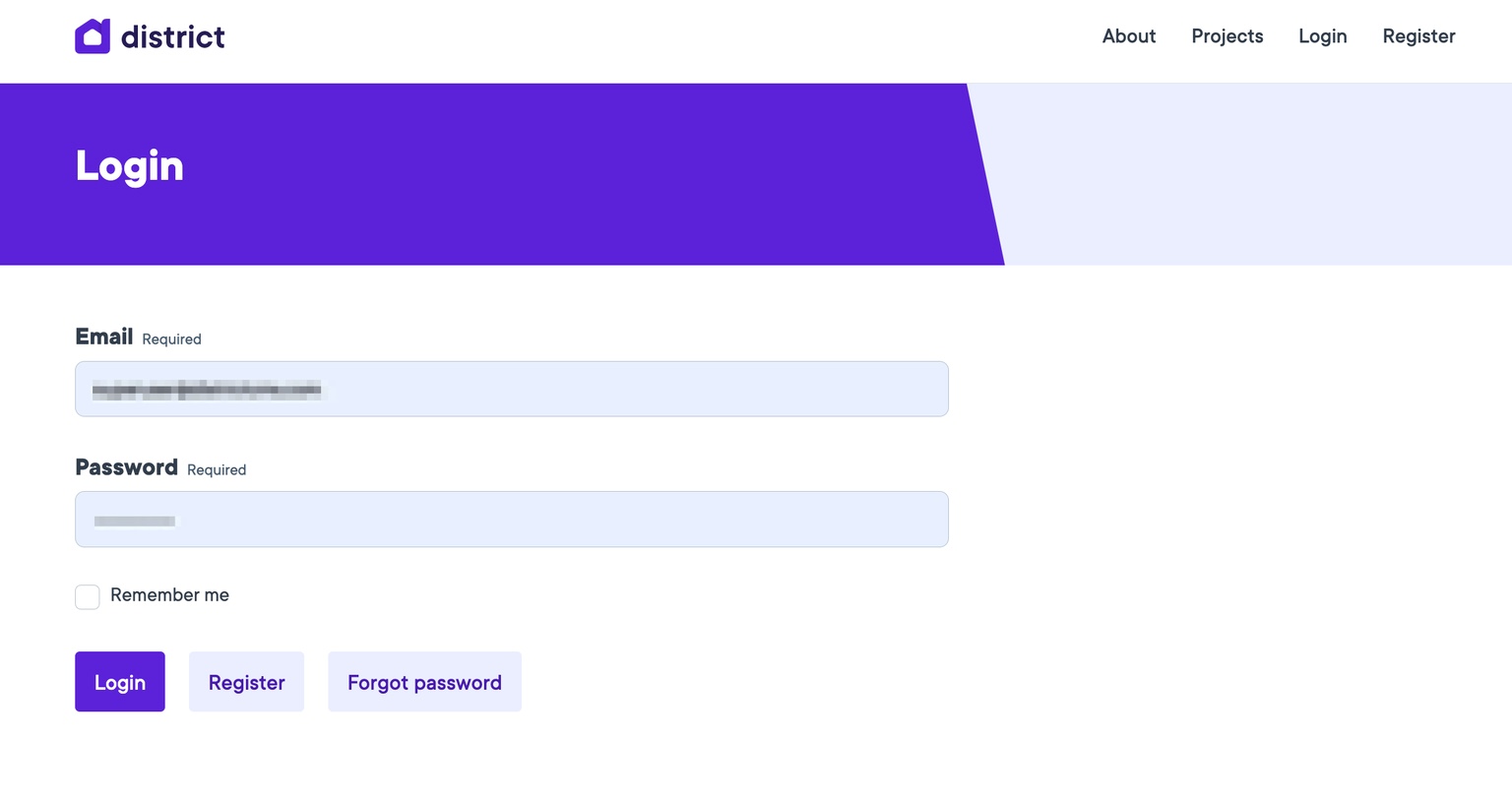Click the bold Email field label
The image size is (1512, 801).
(103, 337)
